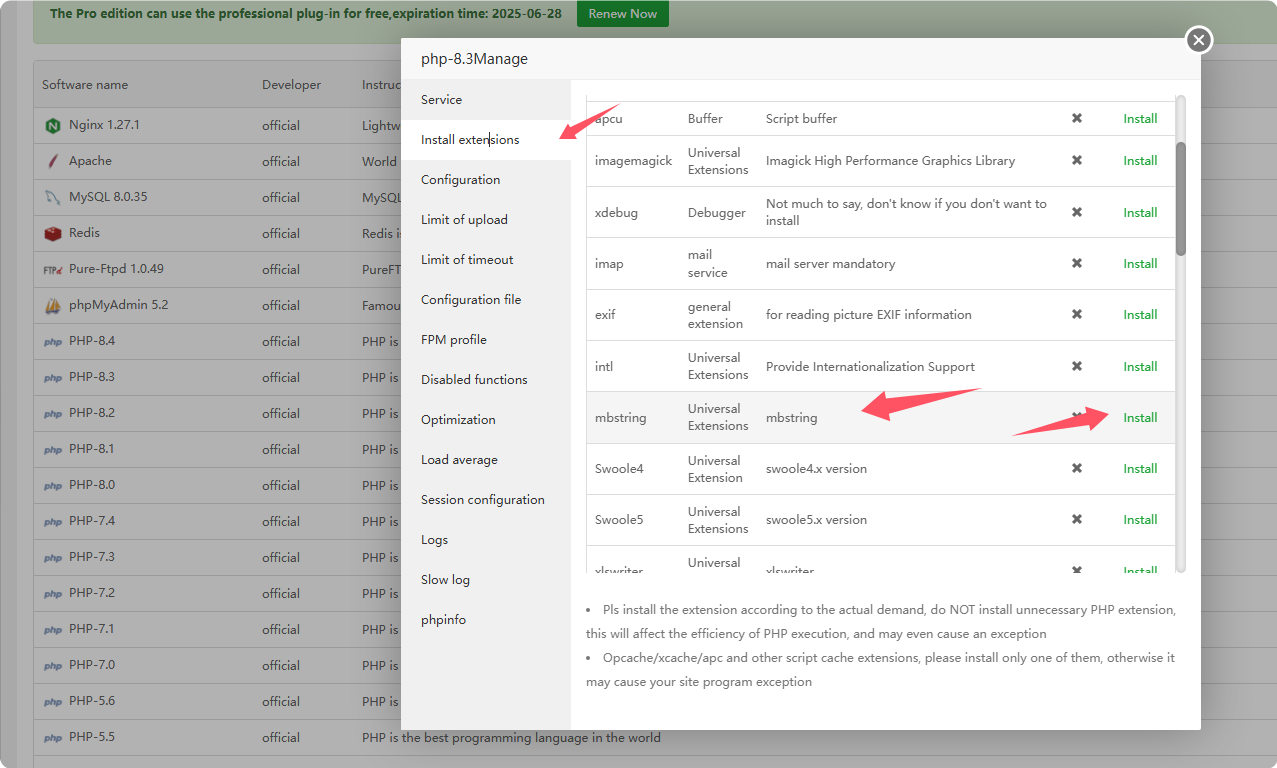1277x768 pixels.
Task: Click the MySQL dolphin icon
Action: 53,198
